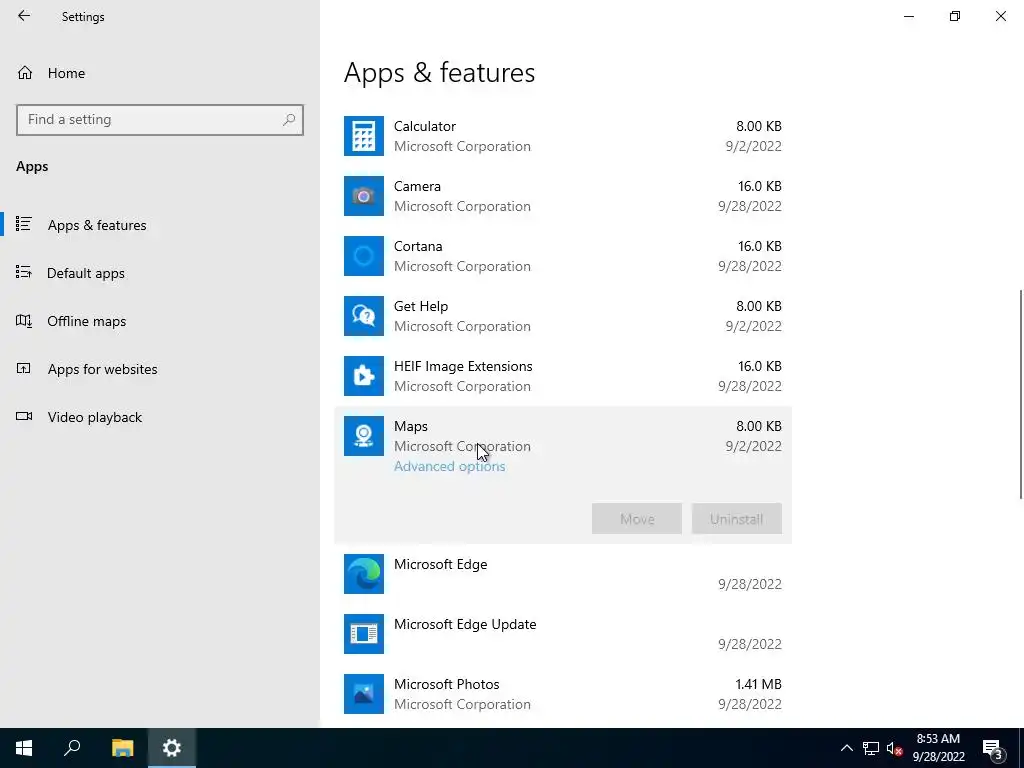Open the Windows Start menu
The width and height of the screenshot is (1024, 768).
click(x=24, y=748)
